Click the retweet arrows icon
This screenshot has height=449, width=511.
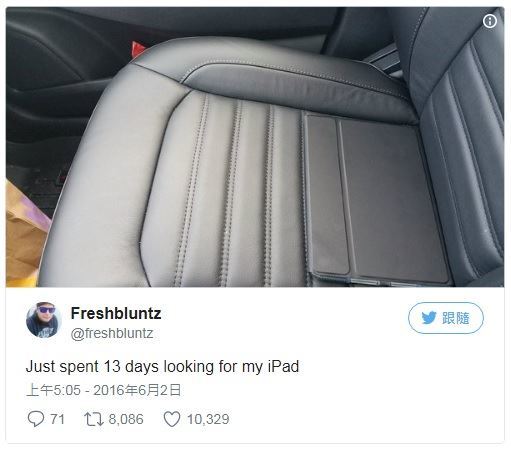click(94, 419)
